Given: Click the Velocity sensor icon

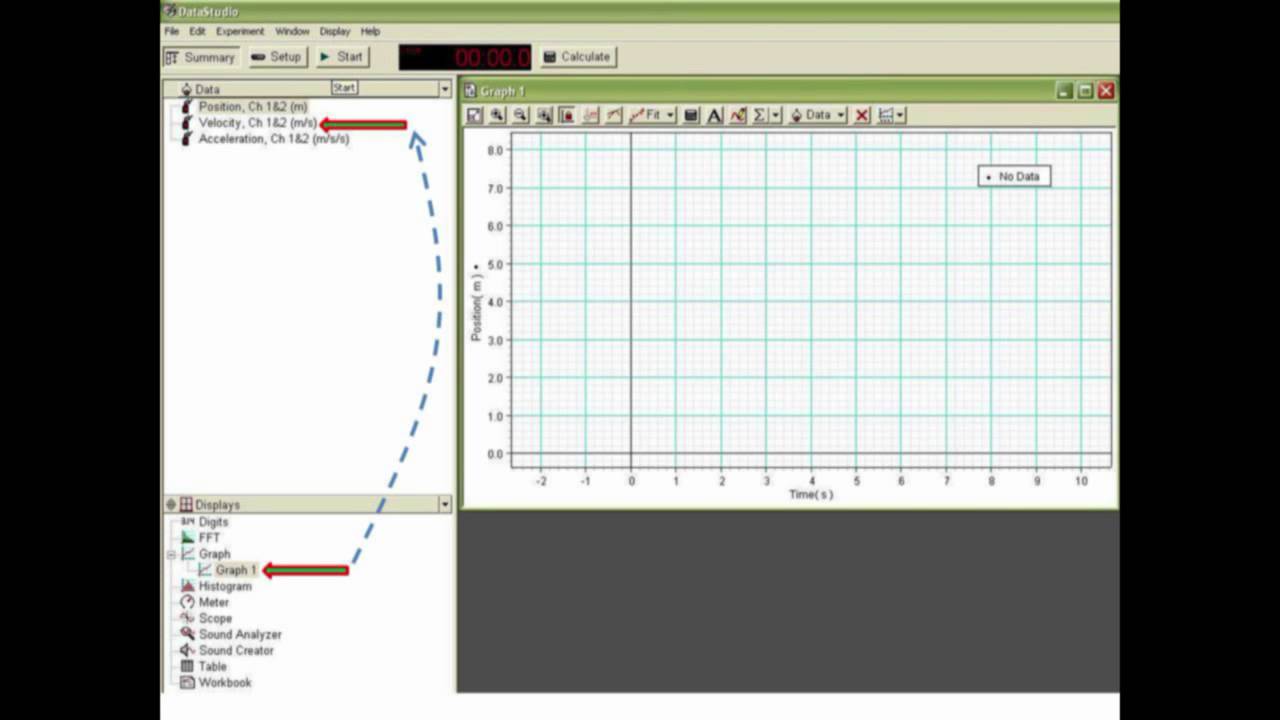Looking at the screenshot, I should [186, 123].
